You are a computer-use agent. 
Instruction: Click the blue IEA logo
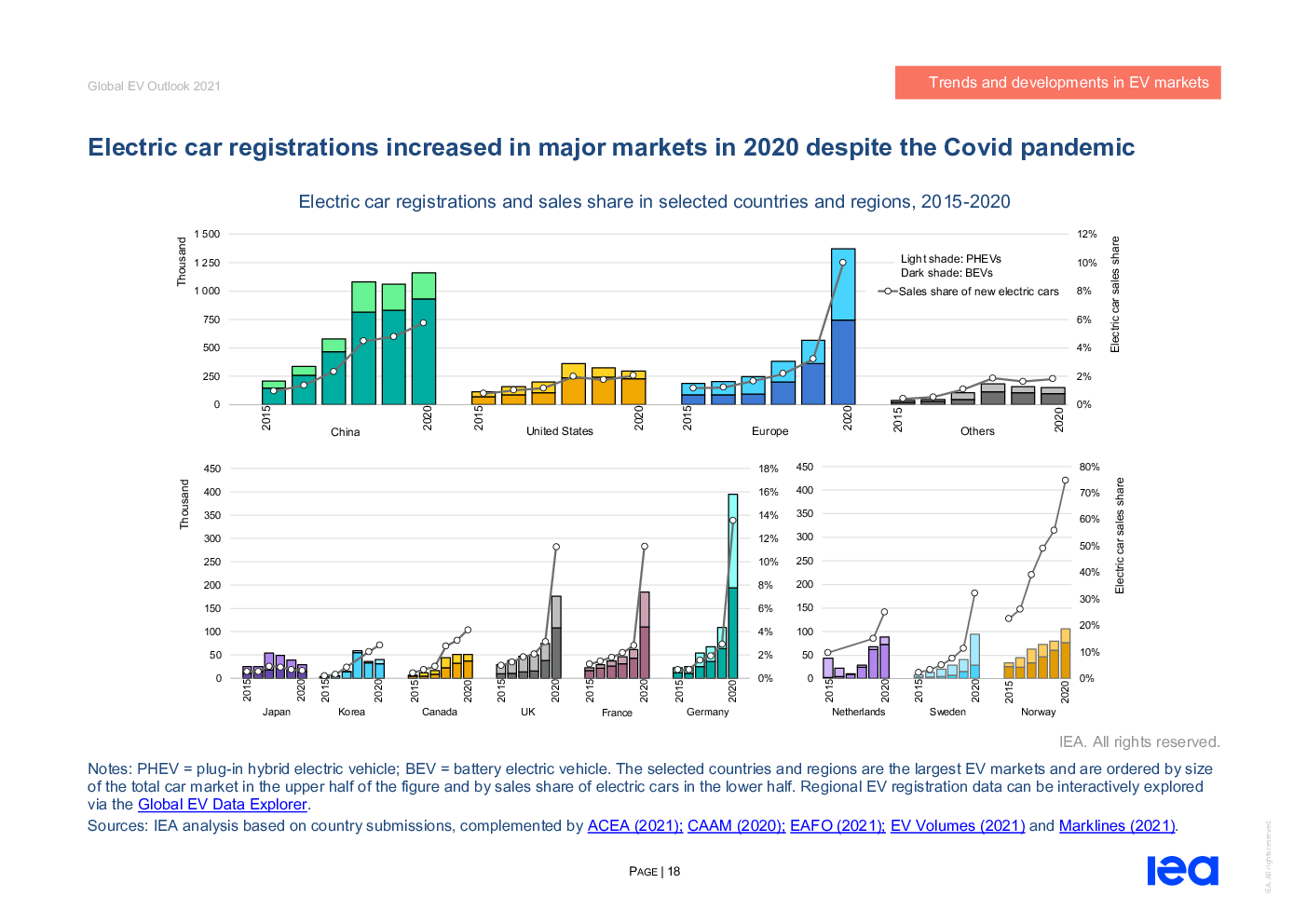tap(1182, 870)
